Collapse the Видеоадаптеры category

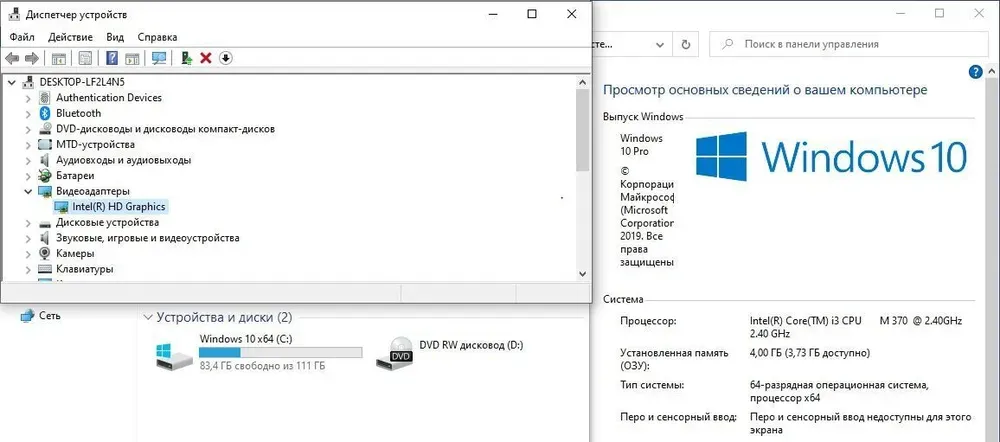27,191
